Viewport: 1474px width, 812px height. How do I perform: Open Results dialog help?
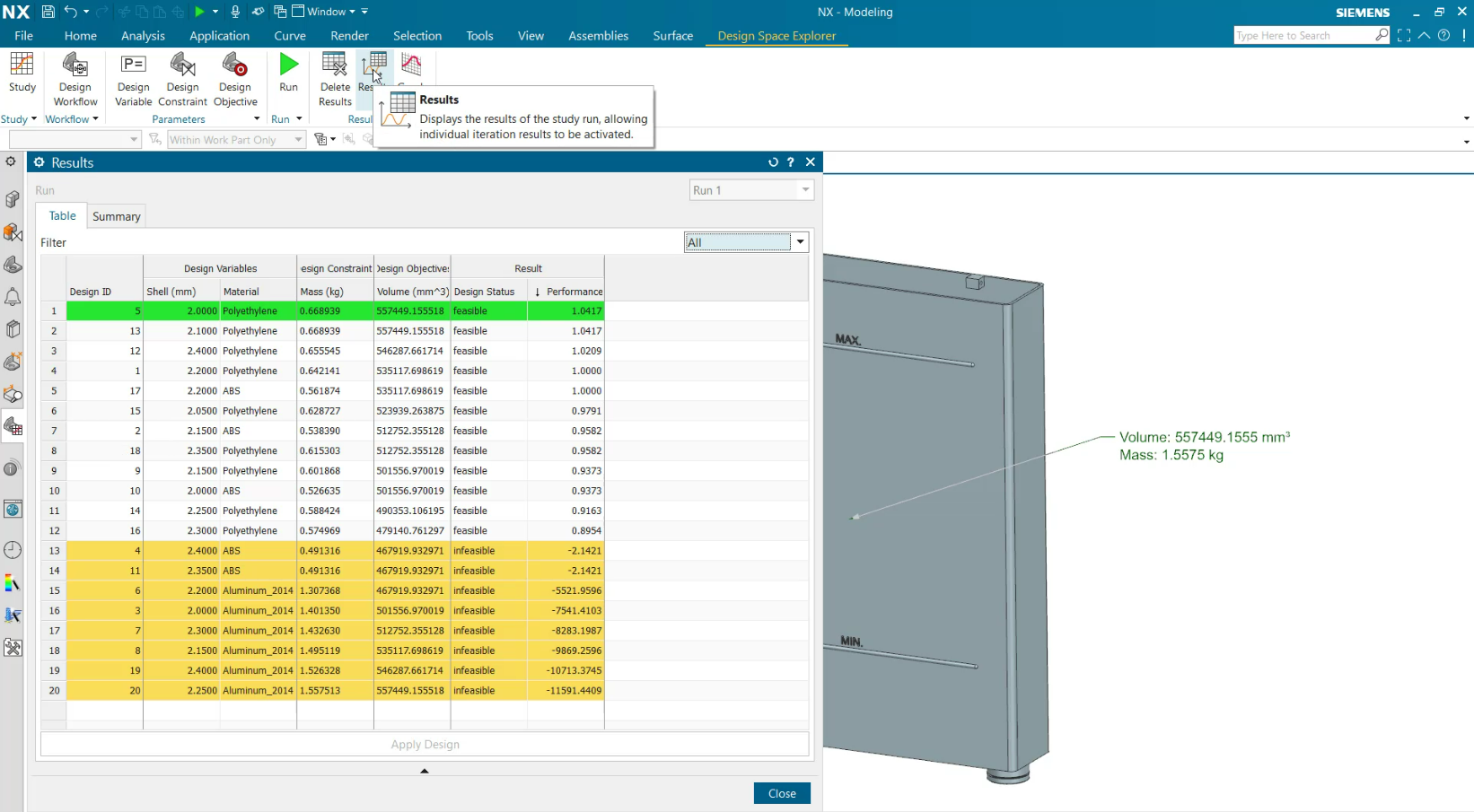pyautogui.click(x=791, y=162)
